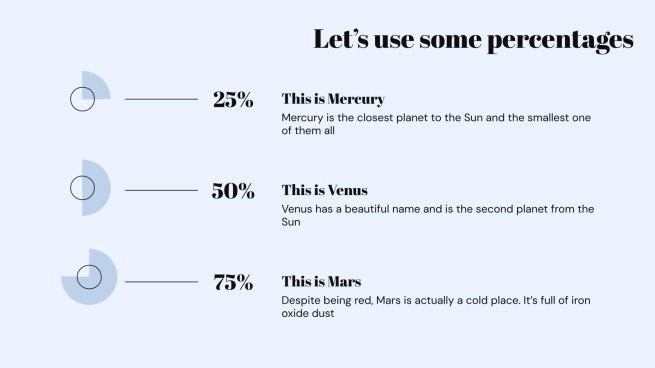This screenshot has height=368, width=655.
Task: Select the connector line next to 50%
Action: coord(161,190)
